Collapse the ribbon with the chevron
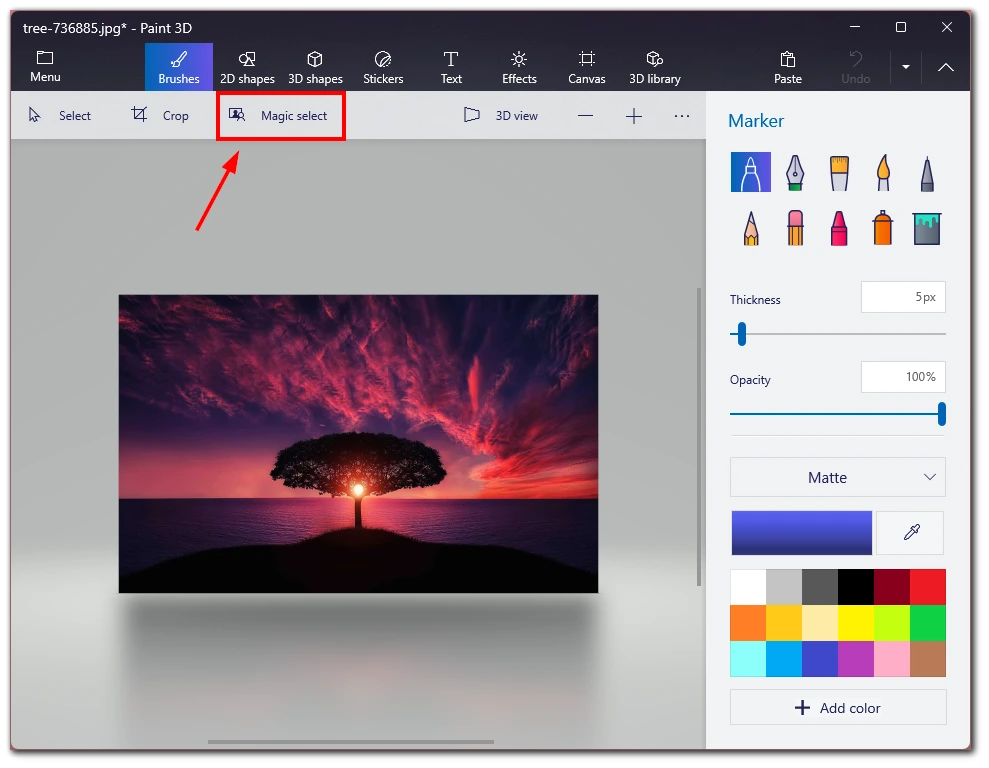The width and height of the screenshot is (989, 768). click(945, 67)
